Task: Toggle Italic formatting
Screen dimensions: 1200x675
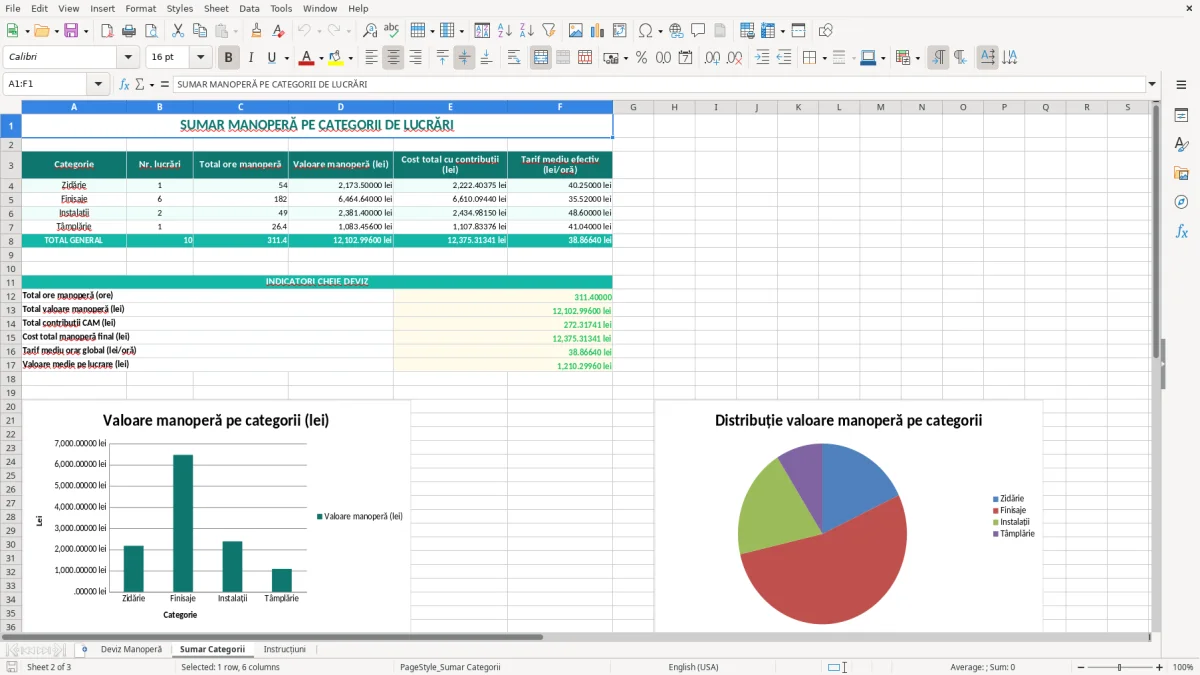Action: click(251, 58)
